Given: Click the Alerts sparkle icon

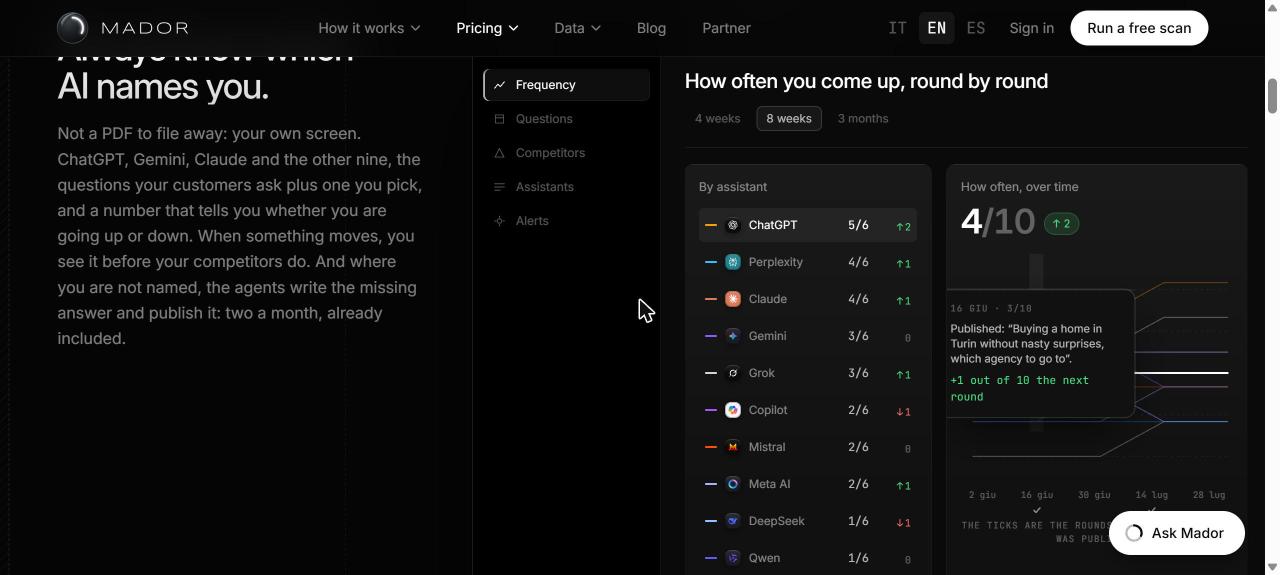Looking at the screenshot, I should (499, 221).
